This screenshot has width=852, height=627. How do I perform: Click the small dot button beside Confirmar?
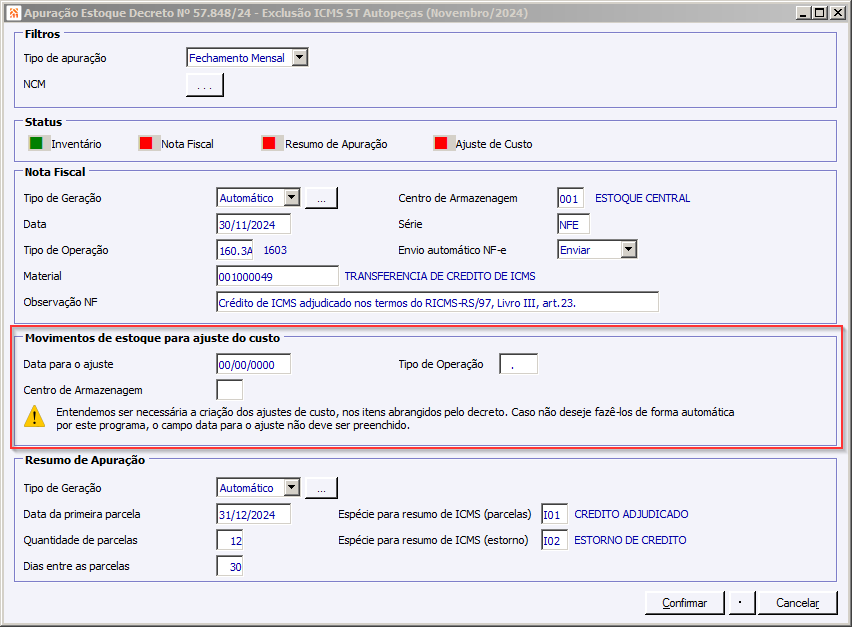[742, 603]
